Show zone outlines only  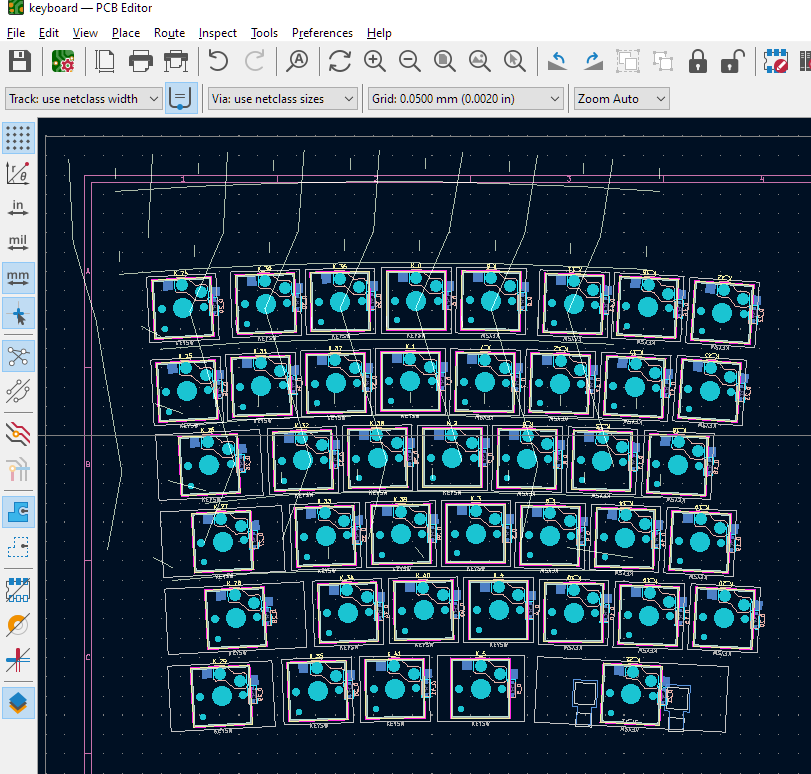point(19,547)
